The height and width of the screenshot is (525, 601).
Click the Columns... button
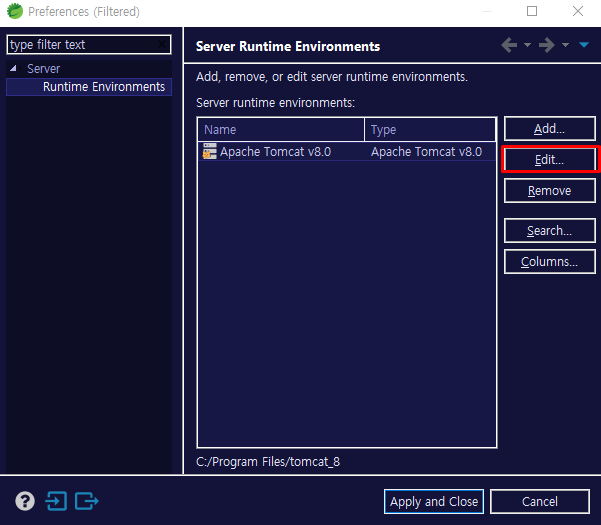coord(550,262)
